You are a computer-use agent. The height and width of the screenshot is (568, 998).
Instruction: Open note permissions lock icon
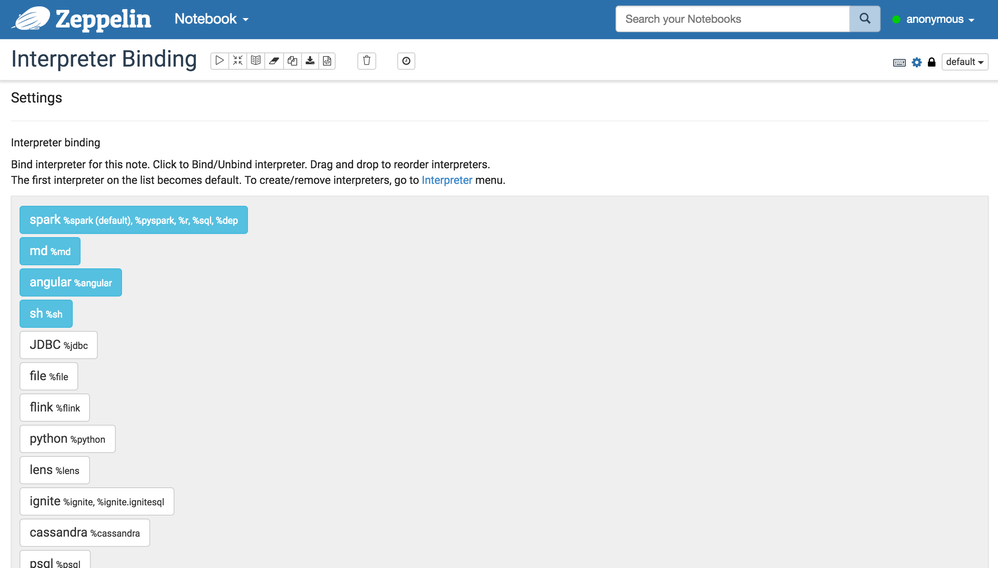[932, 62]
